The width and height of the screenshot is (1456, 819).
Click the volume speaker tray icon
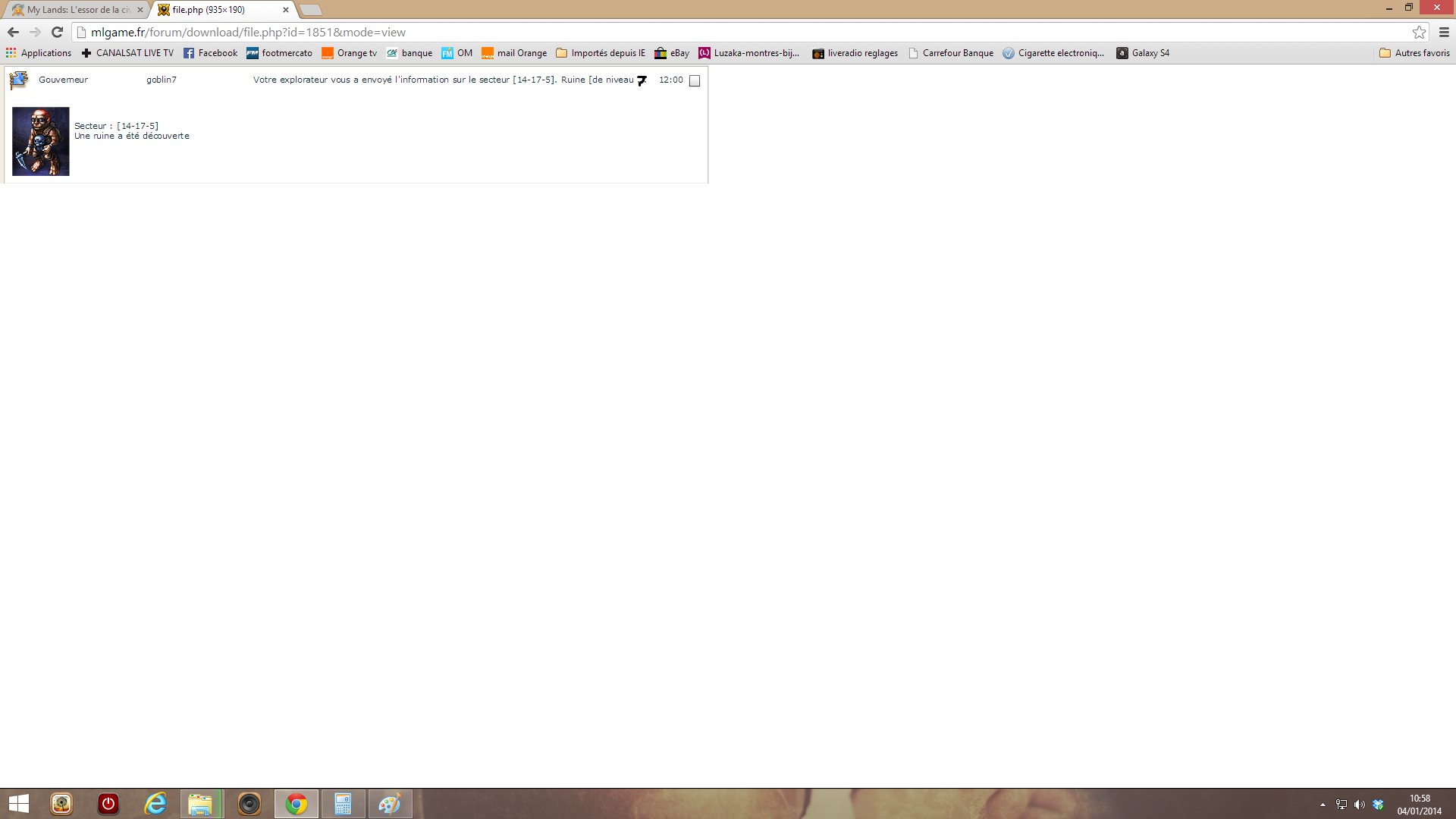tap(1359, 805)
